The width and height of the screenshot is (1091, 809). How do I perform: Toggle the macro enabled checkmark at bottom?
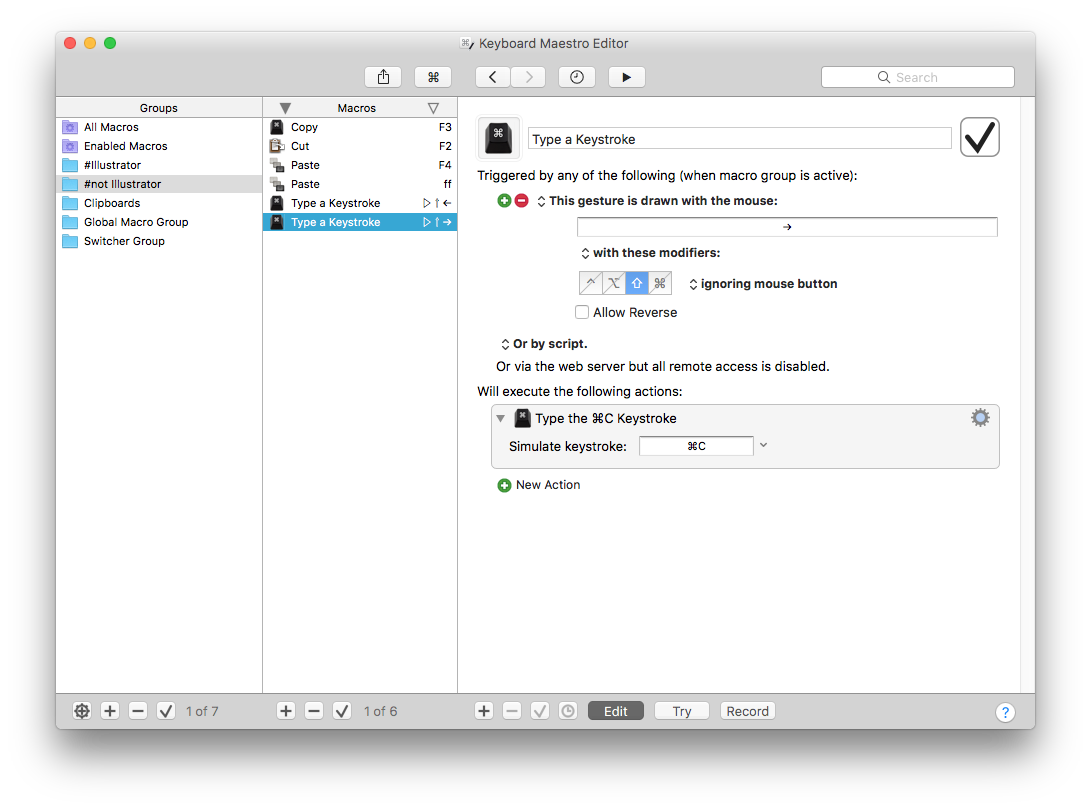tap(342, 711)
